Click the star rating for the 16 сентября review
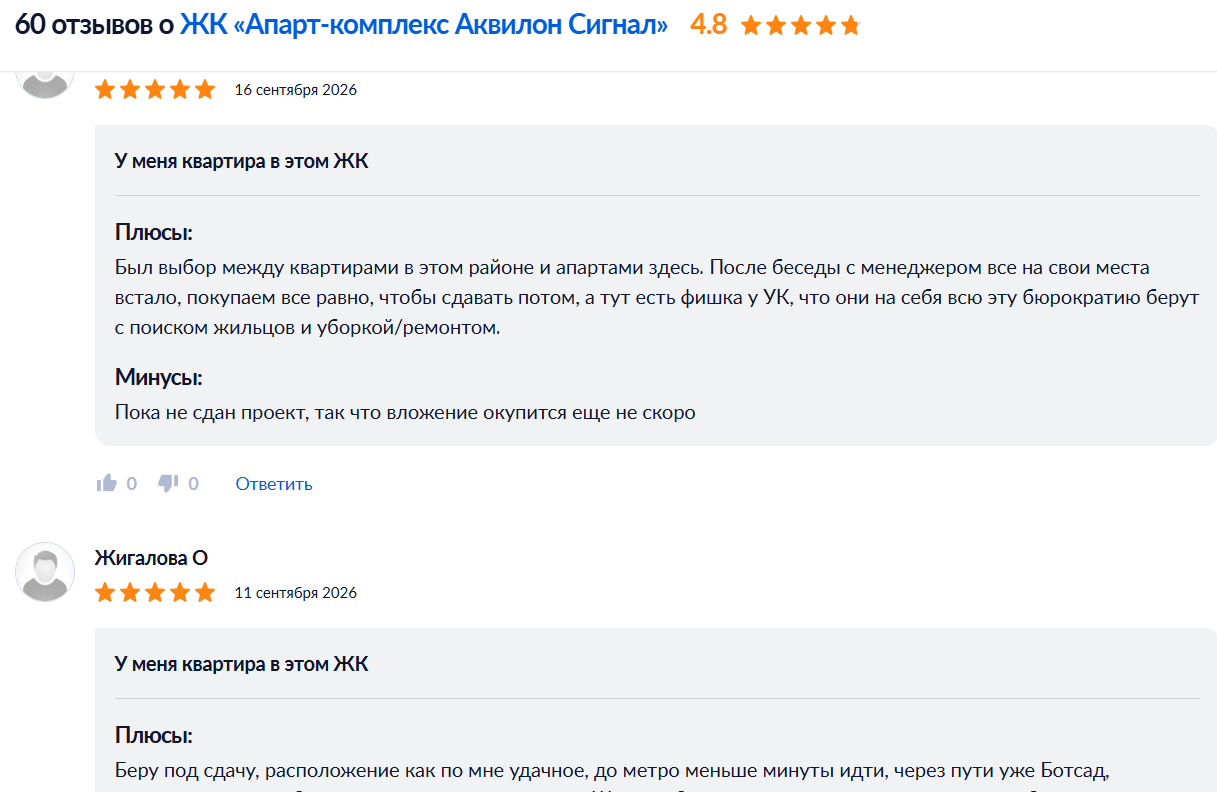Viewport: 1217px width, 792px height. 155,90
